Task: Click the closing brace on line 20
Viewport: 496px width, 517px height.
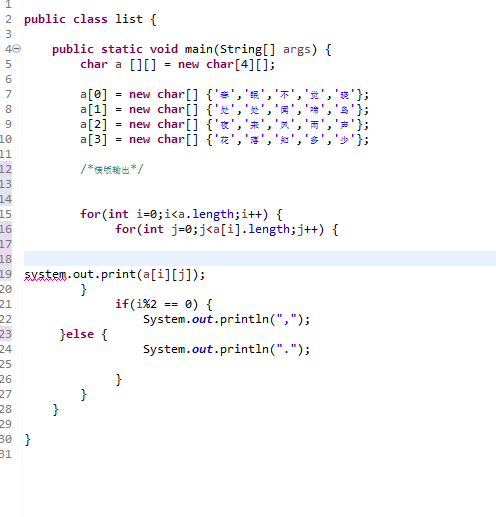Action: [84, 289]
